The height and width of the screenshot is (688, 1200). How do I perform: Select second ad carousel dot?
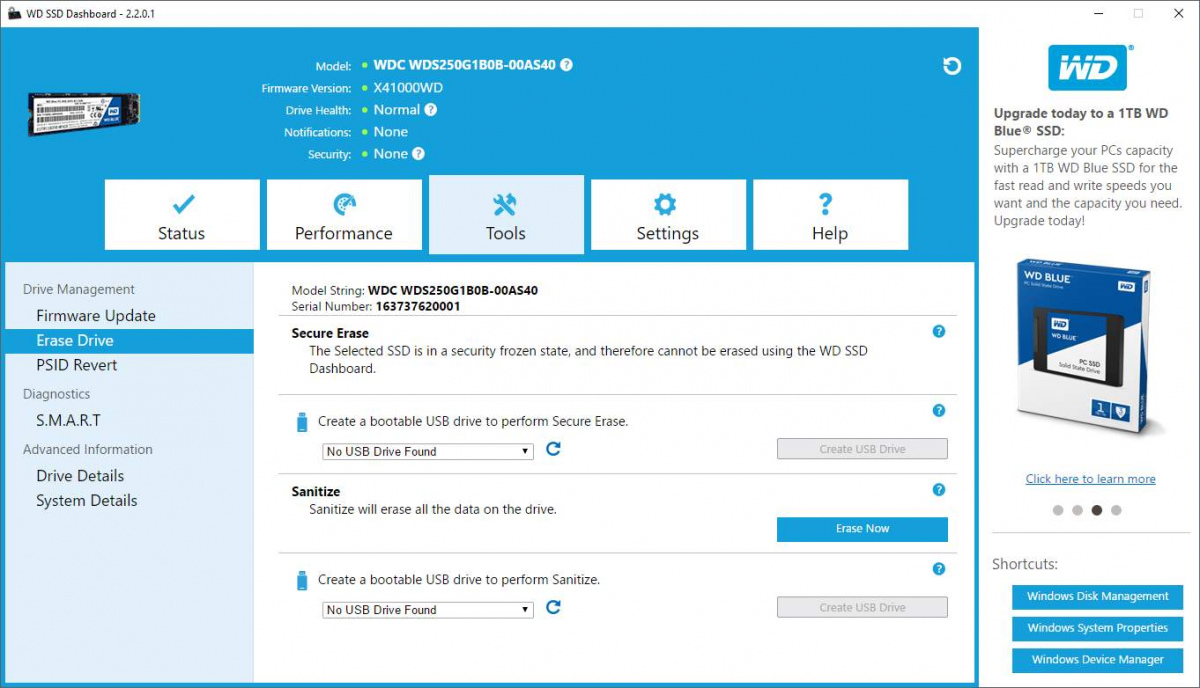coord(1077,510)
